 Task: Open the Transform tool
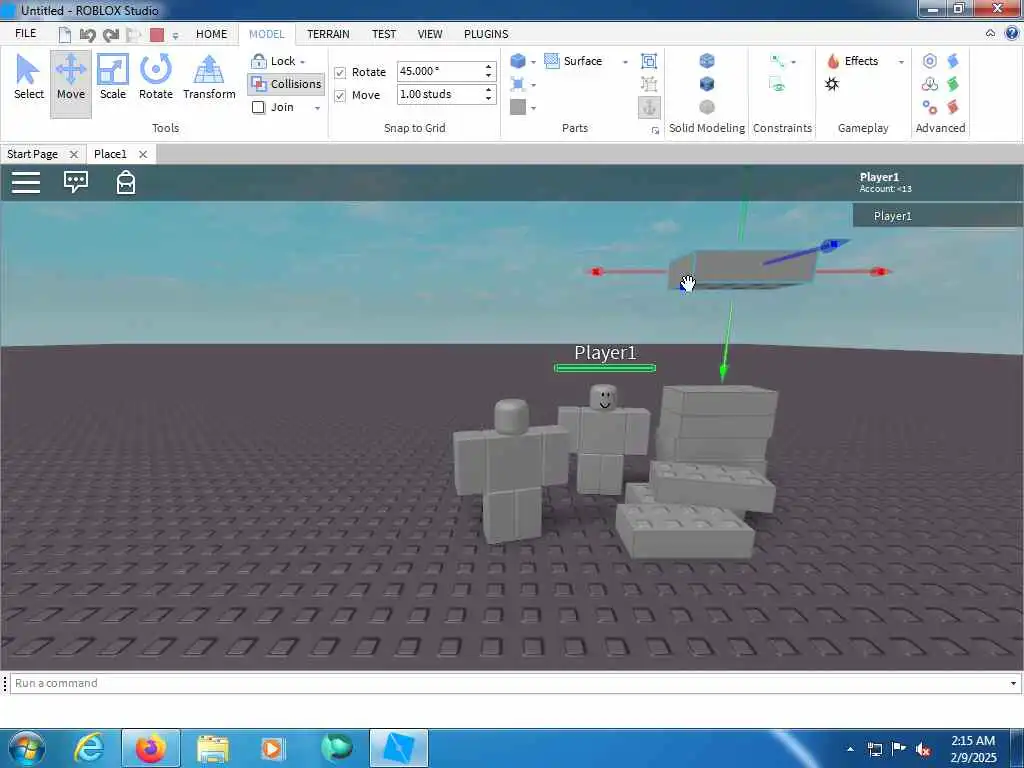tap(209, 78)
